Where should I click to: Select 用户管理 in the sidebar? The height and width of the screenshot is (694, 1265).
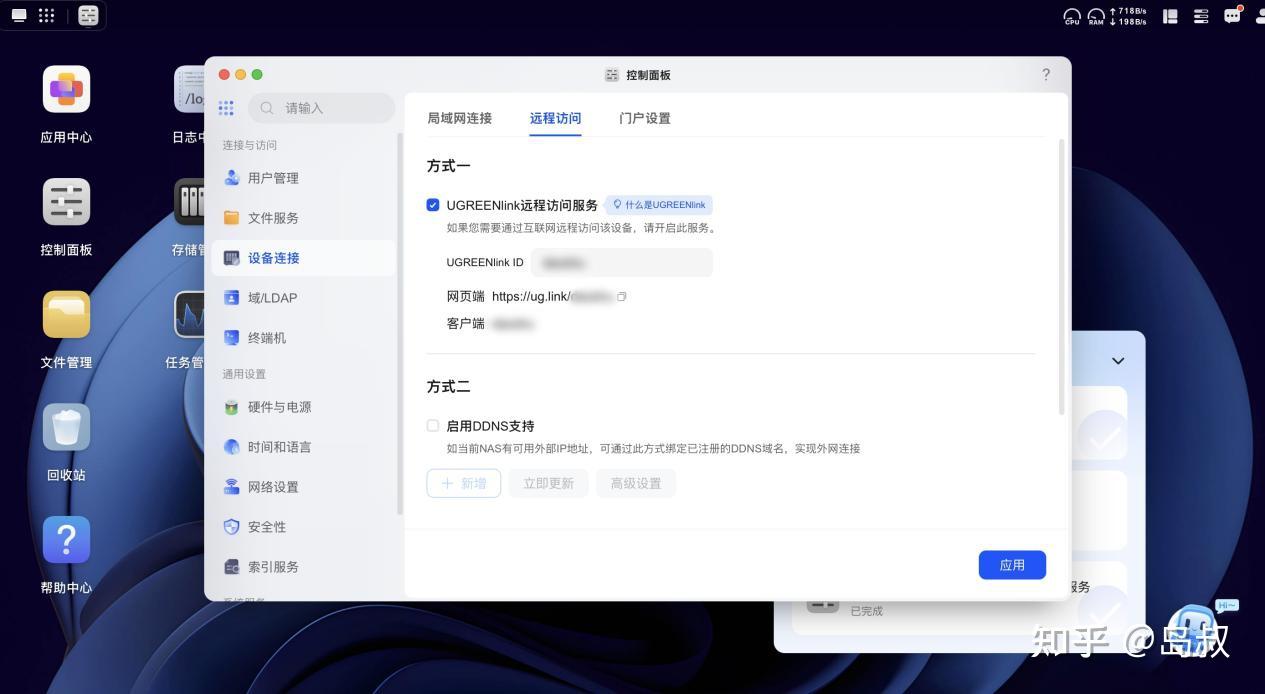tap(304, 178)
